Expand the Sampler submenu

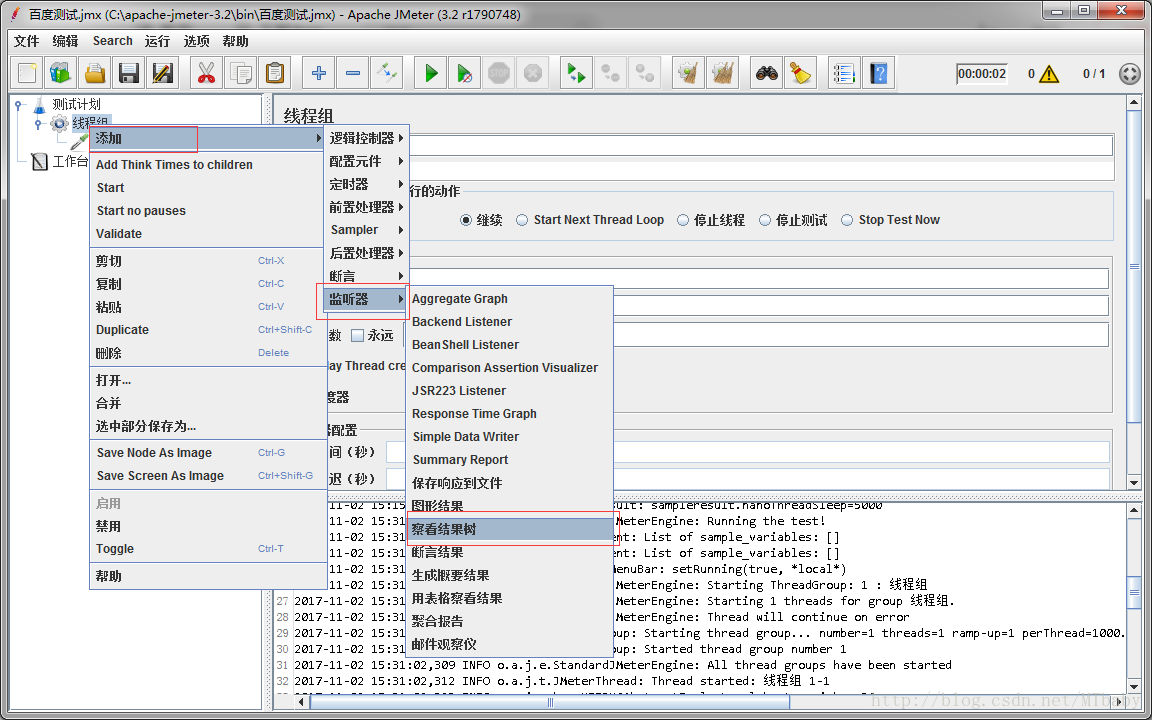(x=366, y=230)
